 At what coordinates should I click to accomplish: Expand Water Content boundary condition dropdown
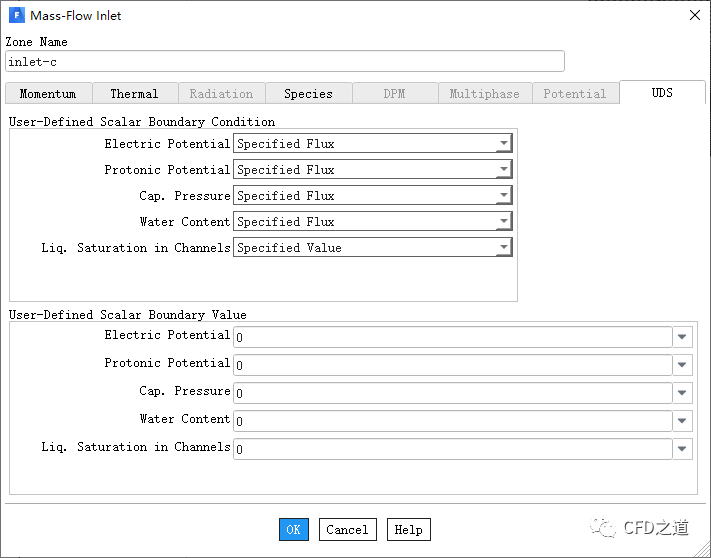503,222
